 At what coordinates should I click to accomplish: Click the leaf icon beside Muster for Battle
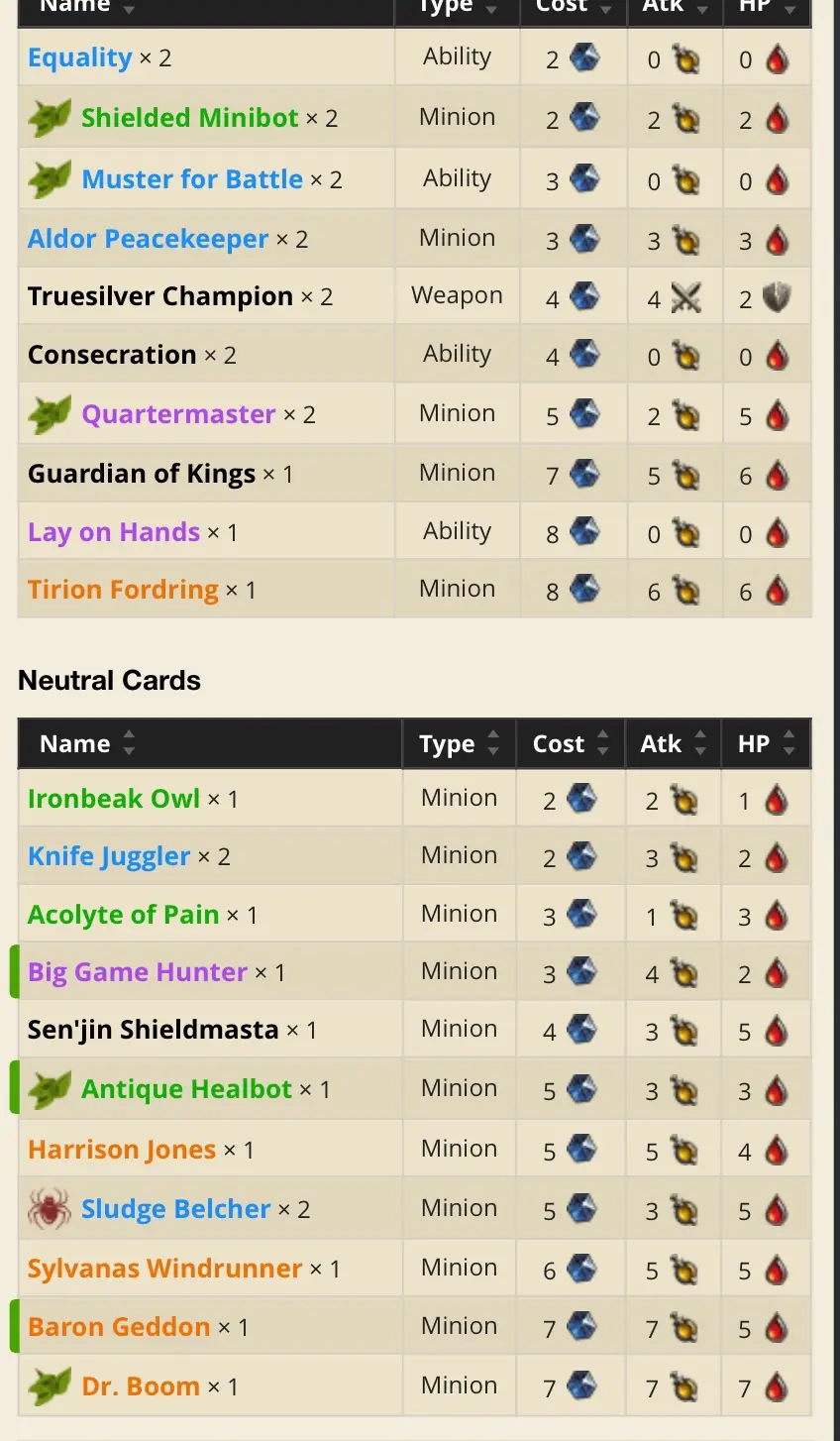pos(49,179)
